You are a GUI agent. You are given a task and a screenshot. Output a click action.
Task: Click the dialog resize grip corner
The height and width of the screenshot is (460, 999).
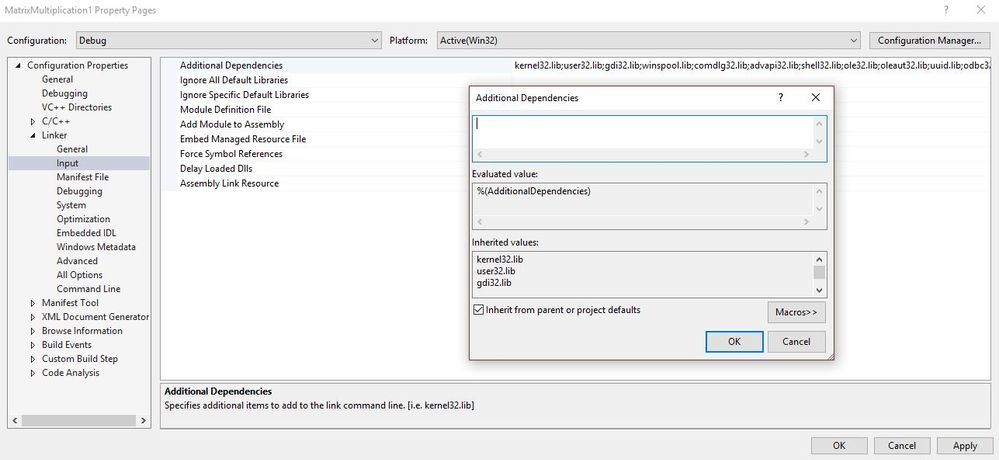829,357
